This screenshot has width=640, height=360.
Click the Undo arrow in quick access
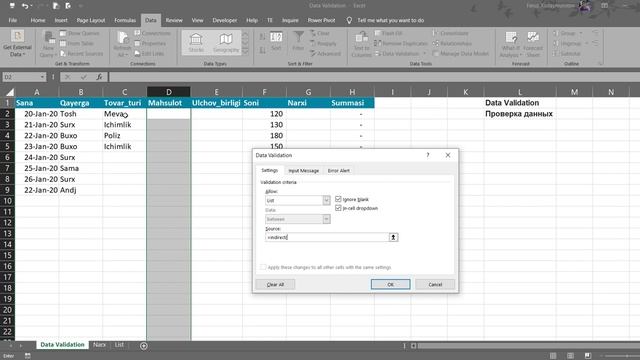[25, 6]
